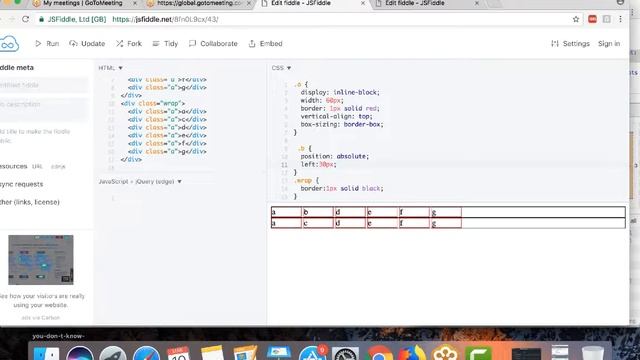Click the cdnjs label next to Resources

[x=58, y=167]
